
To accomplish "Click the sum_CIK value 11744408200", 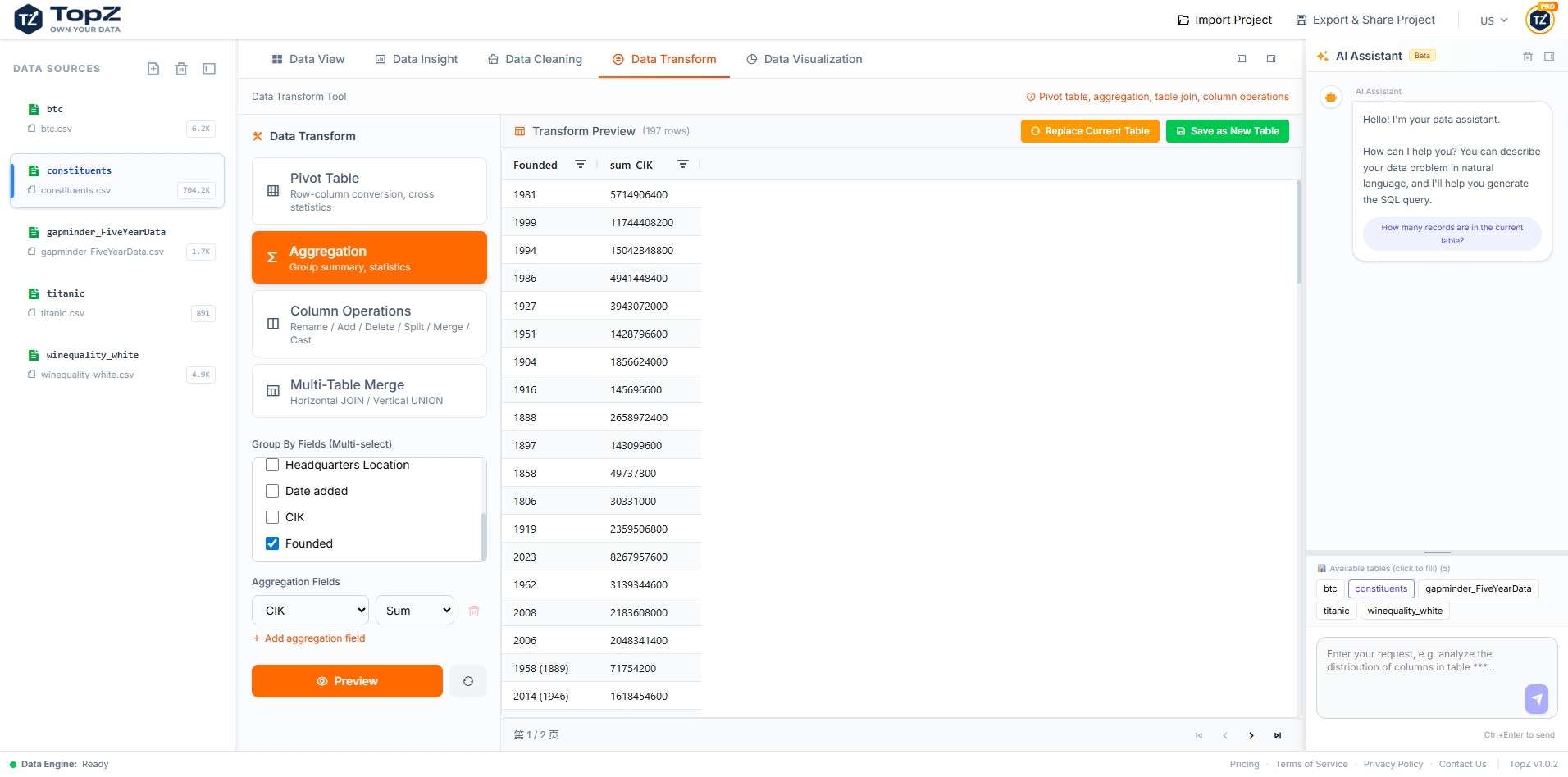I will (x=641, y=222).
